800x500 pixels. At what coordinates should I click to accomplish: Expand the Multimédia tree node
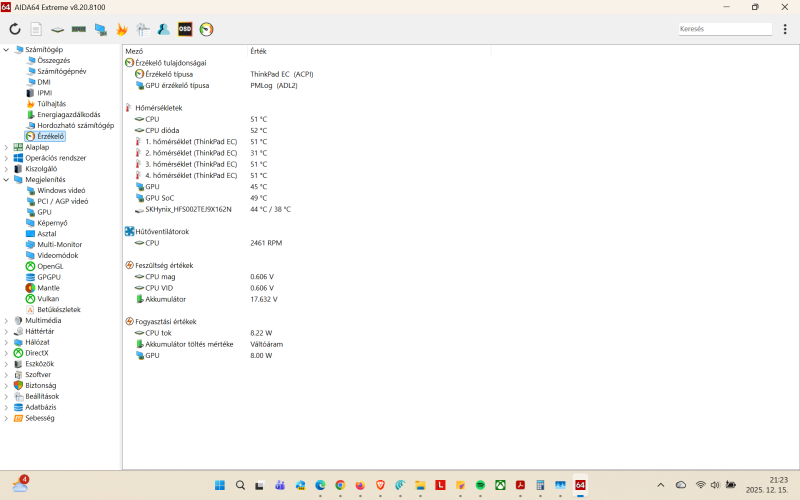(x=6, y=320)
